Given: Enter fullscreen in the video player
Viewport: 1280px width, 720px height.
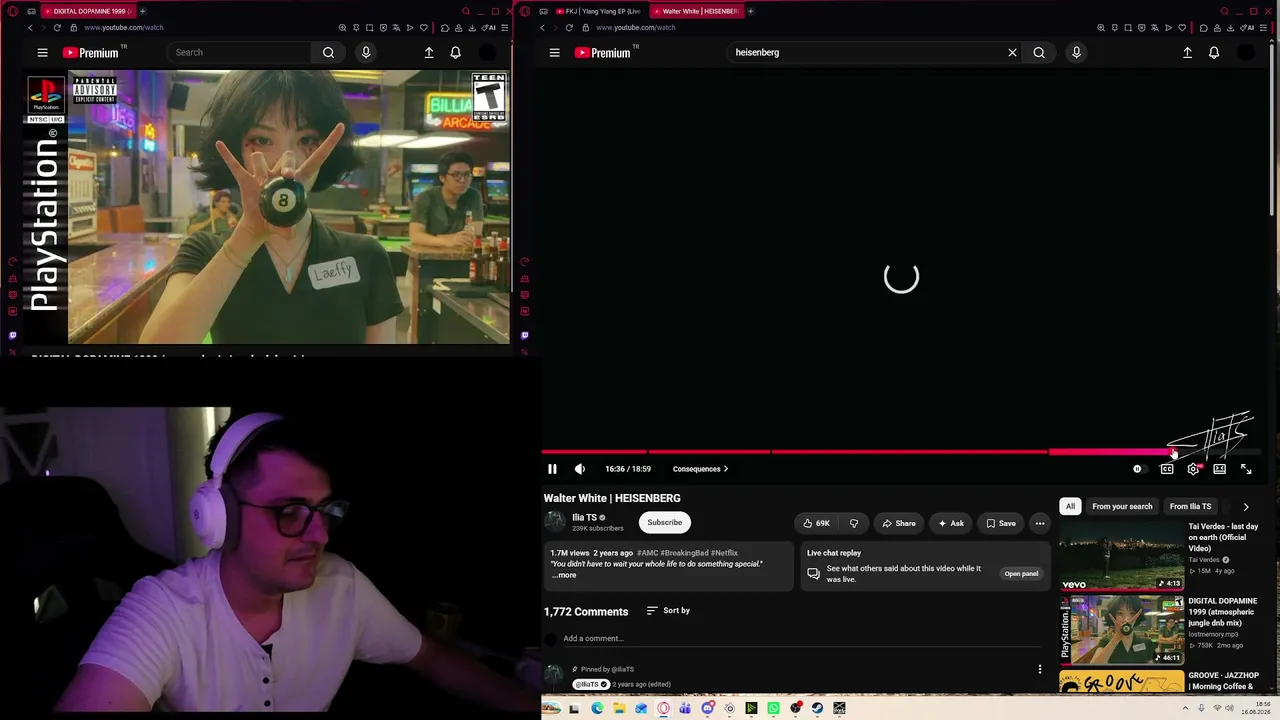Looking at the screenshot, I should pyautogui.click(x=1246, y=469).
